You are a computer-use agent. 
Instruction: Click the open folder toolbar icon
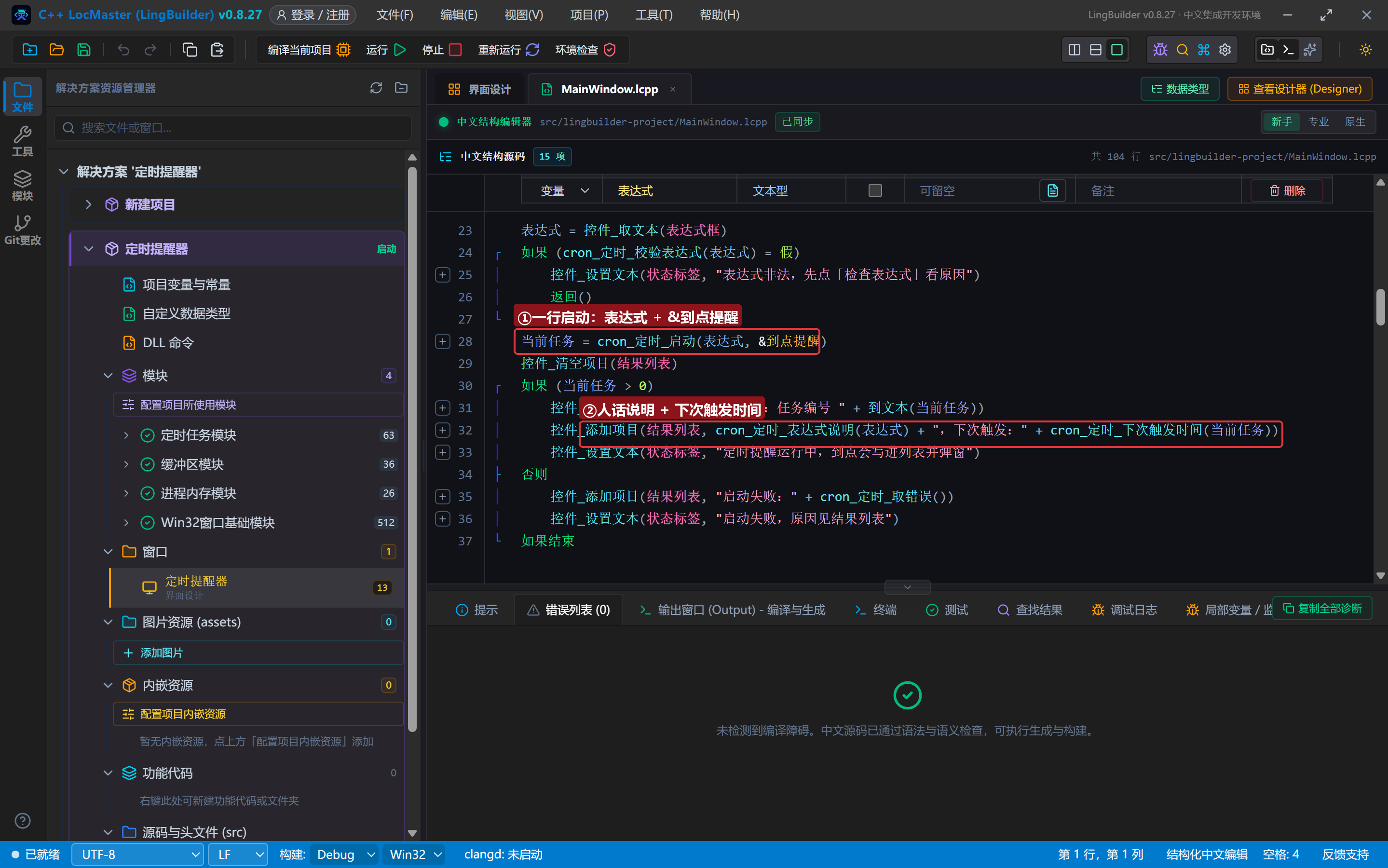(57, 50)
